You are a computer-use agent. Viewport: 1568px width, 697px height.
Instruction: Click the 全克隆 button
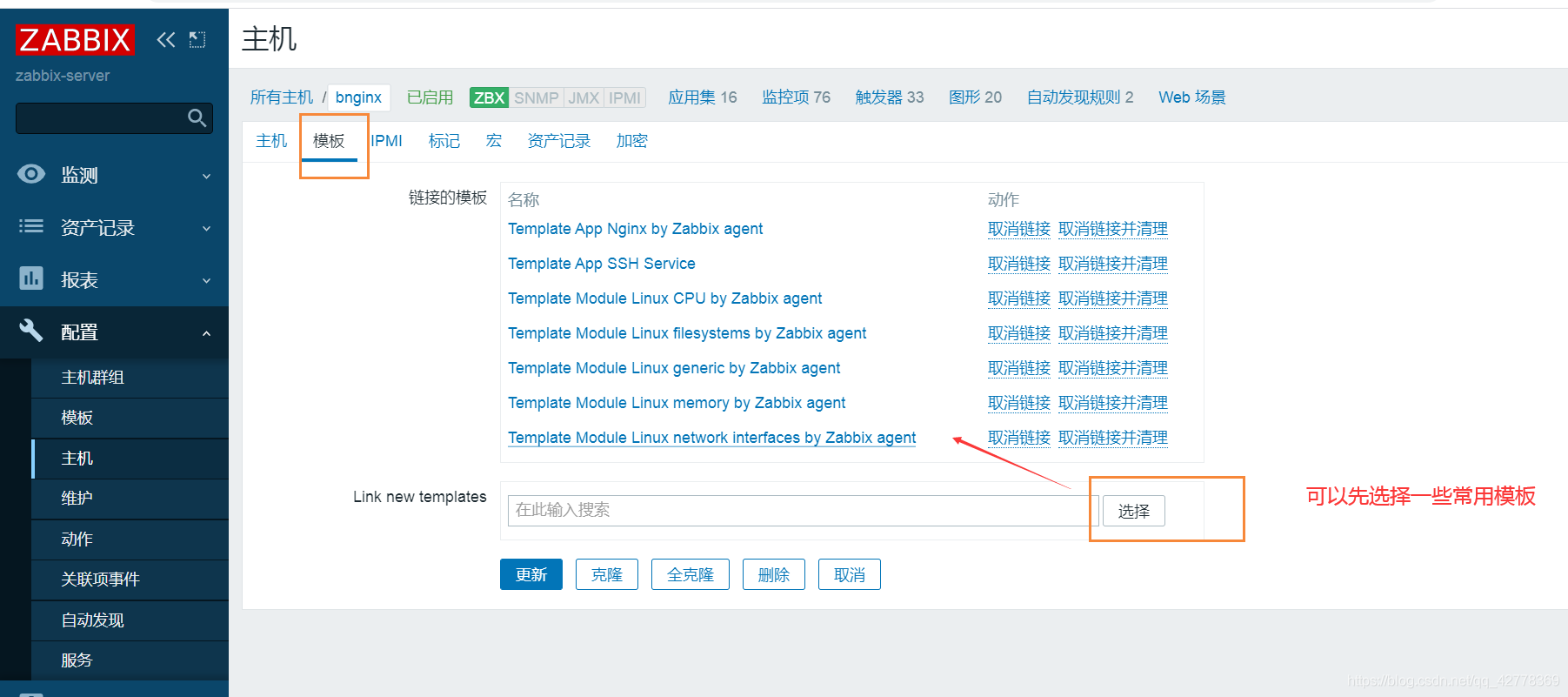691,574
